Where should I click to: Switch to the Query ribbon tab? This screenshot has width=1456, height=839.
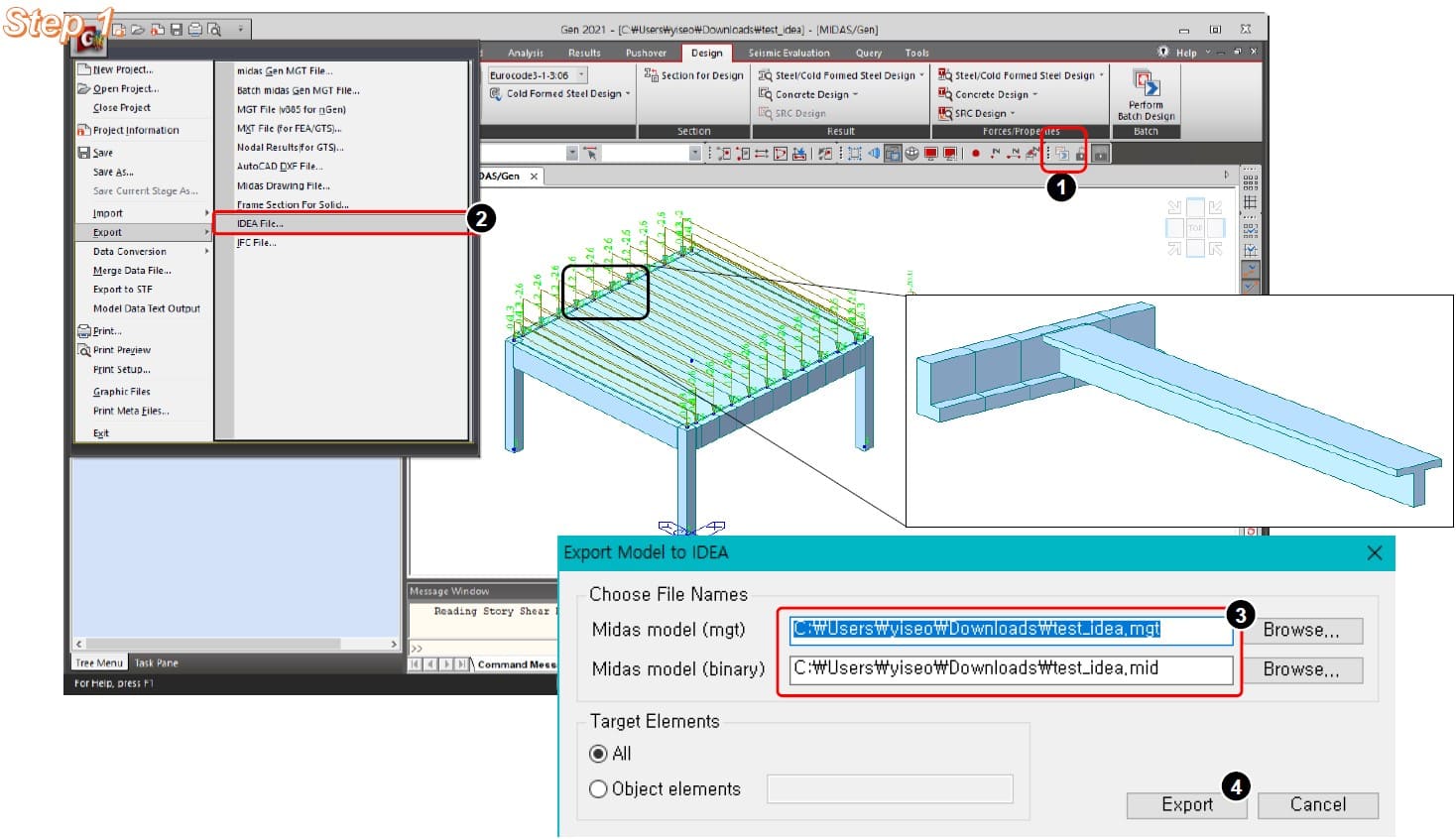[869, 54]
